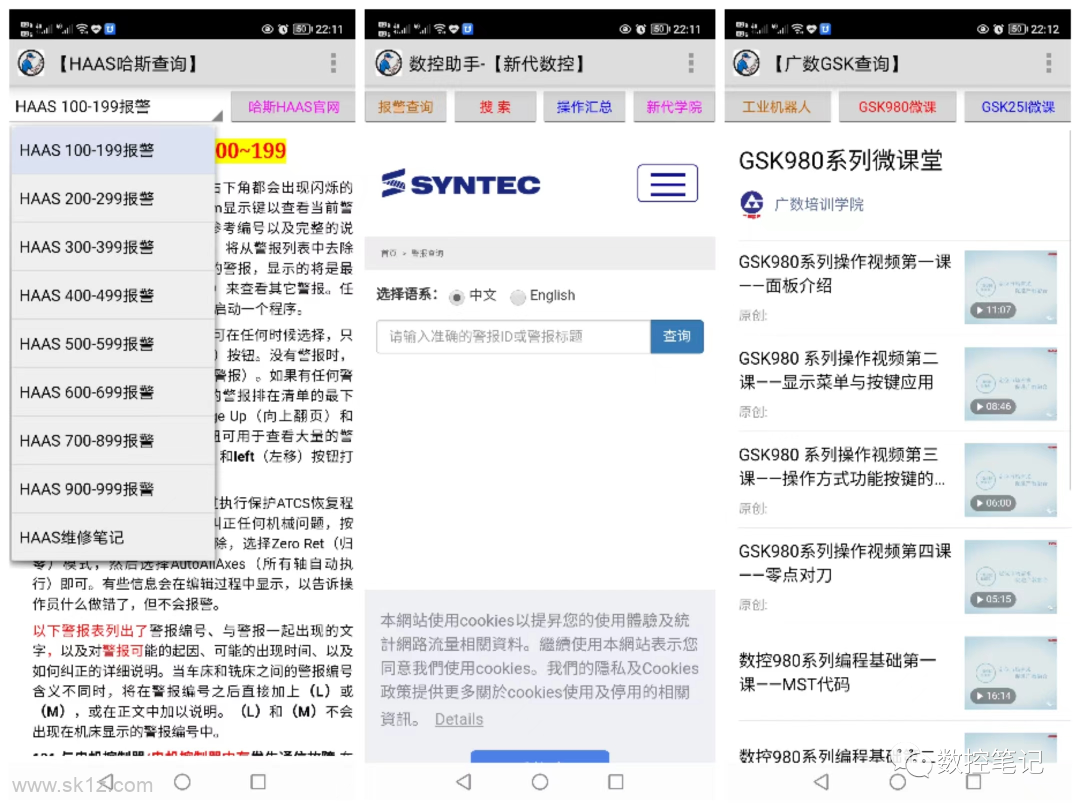Choose HAAS 200-299报警 from dropdown list
The height and width of the screenshot is (810, 1080).
(x=114, y=198)
